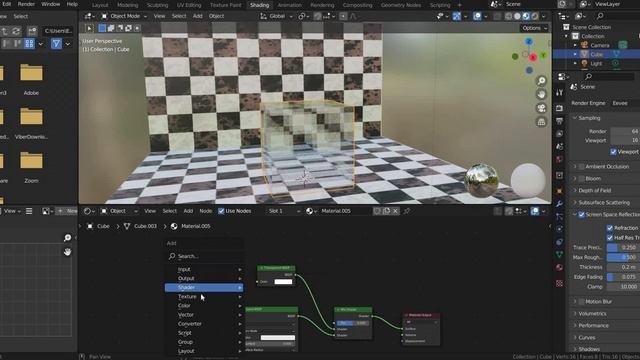The image size is (640, 360).
Task: Open the Shader submenu in Add menu
Action: click(x=204, y=287)
